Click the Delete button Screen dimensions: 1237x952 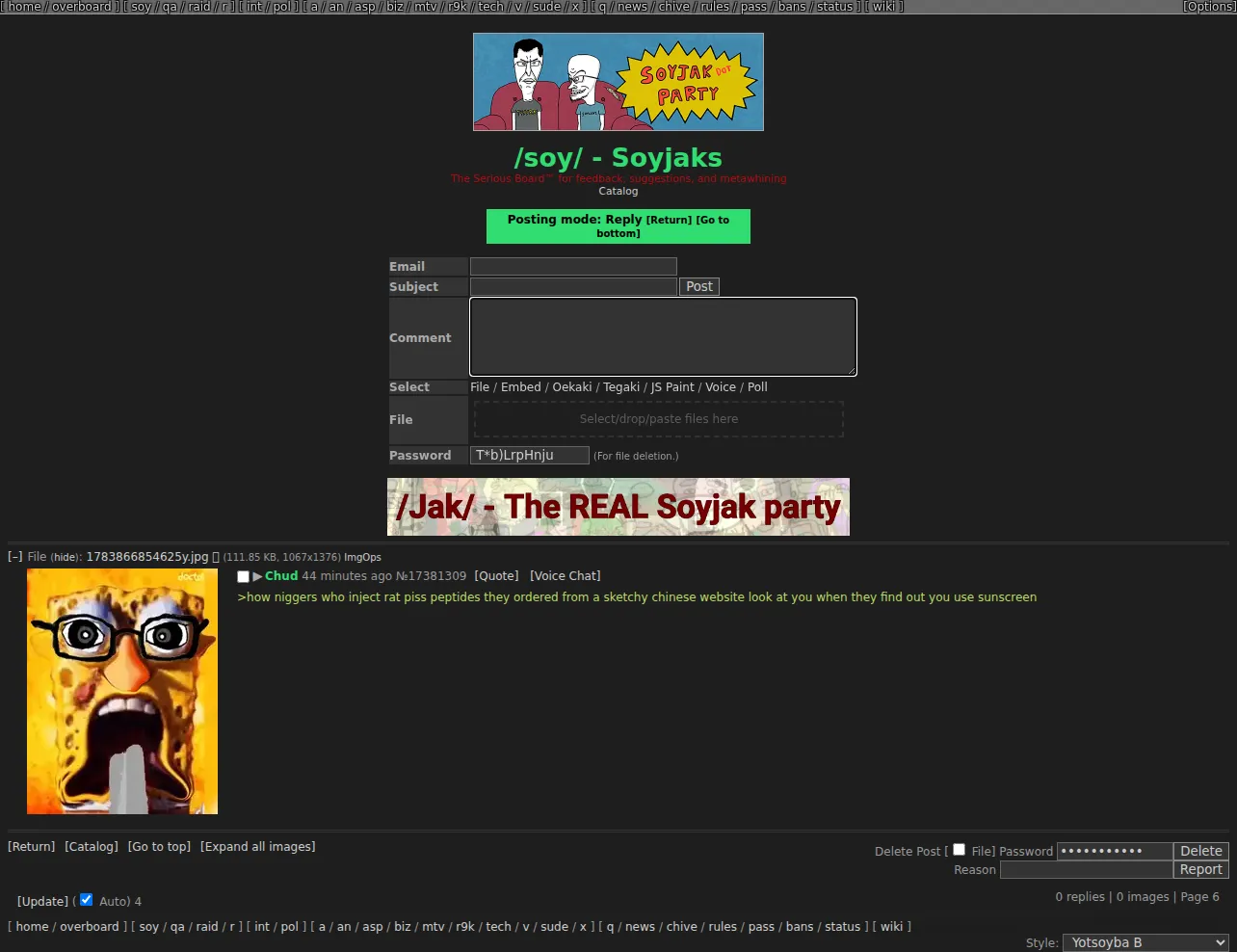[1201, 851]
